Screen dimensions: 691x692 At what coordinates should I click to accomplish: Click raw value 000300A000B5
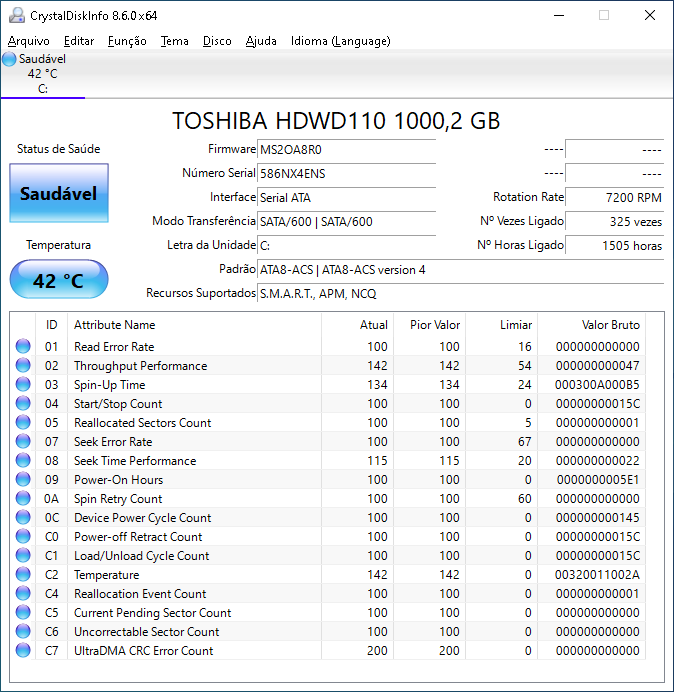[597, 385]
